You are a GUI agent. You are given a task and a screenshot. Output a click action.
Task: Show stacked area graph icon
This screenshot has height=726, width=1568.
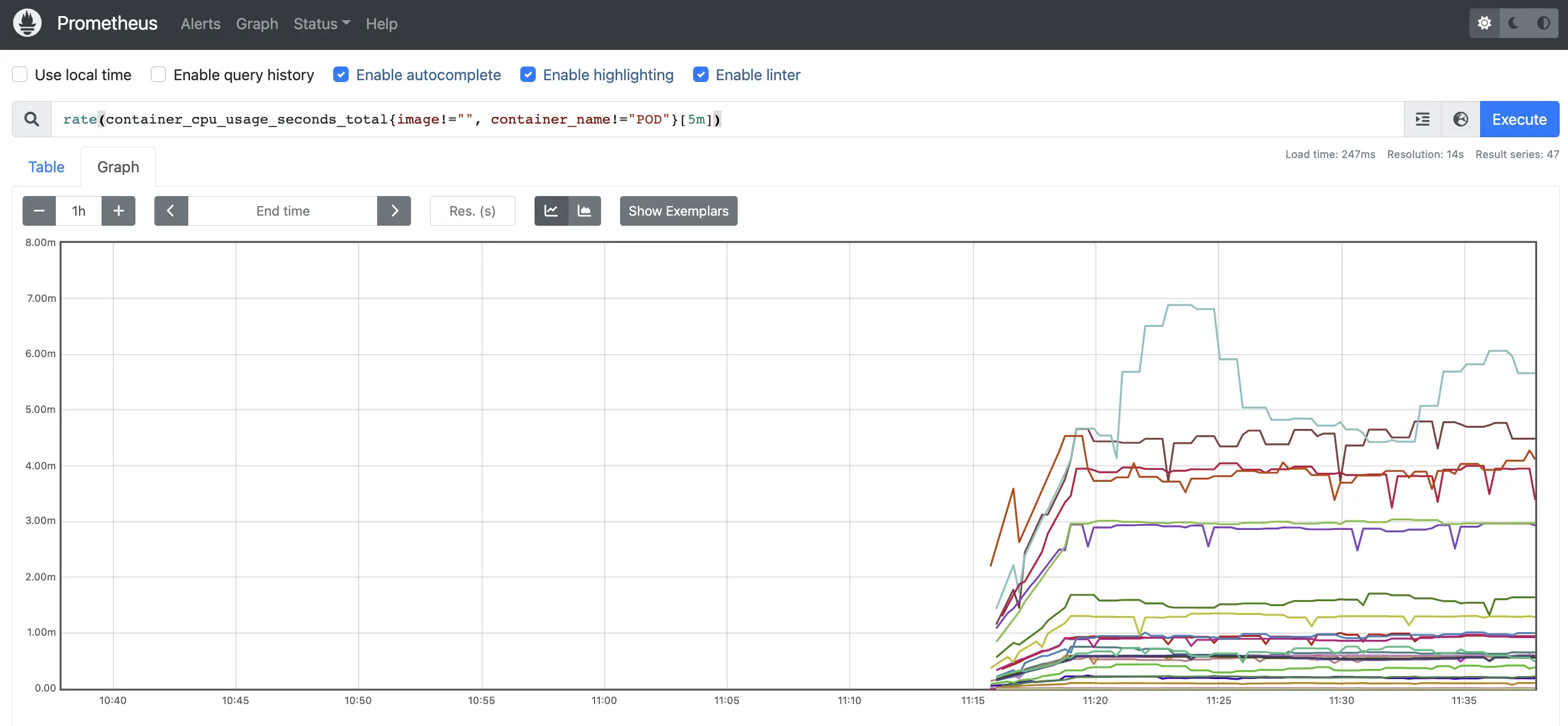(x=584, y=211)
